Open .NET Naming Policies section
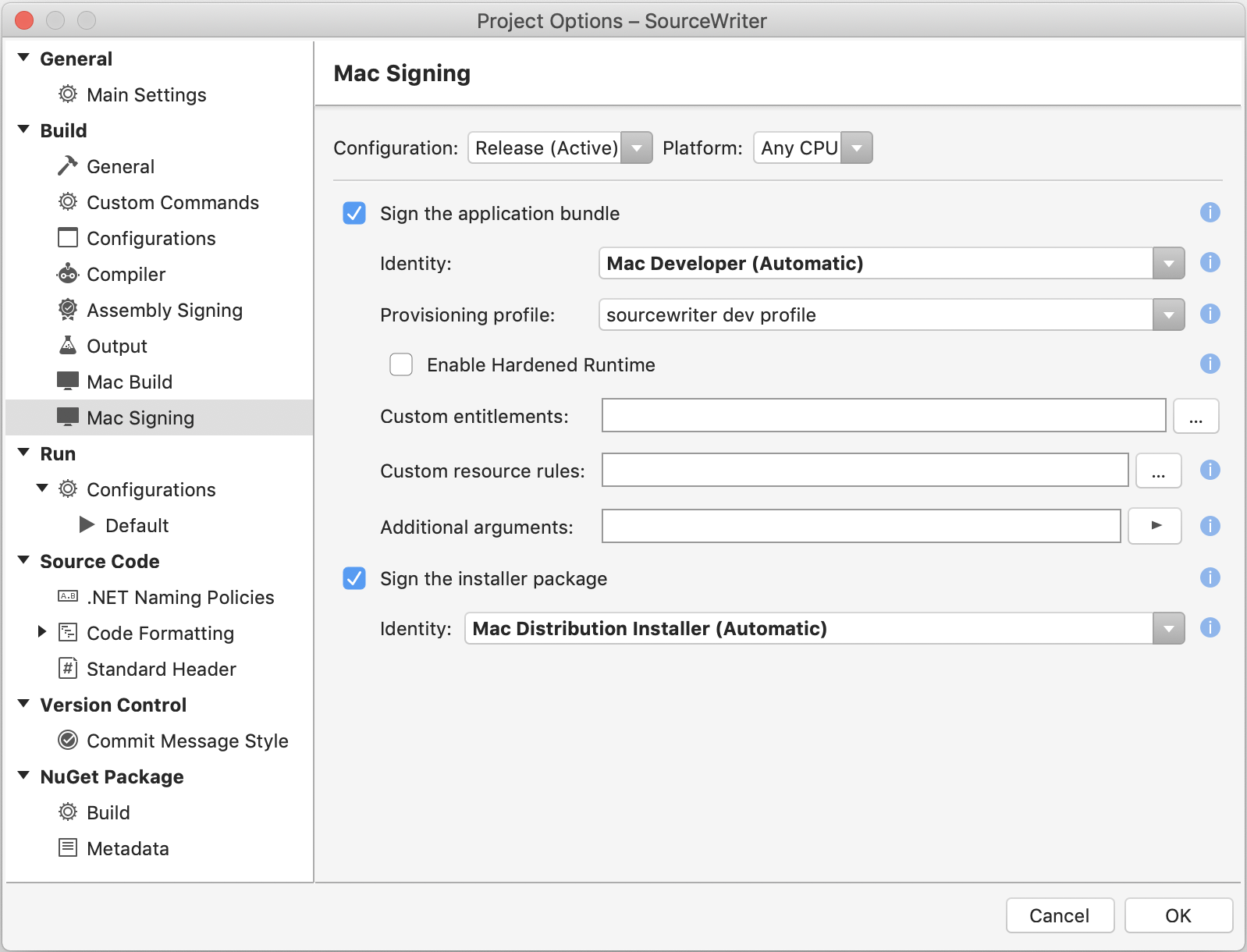1247x952 pixels. tap(180, 597)
